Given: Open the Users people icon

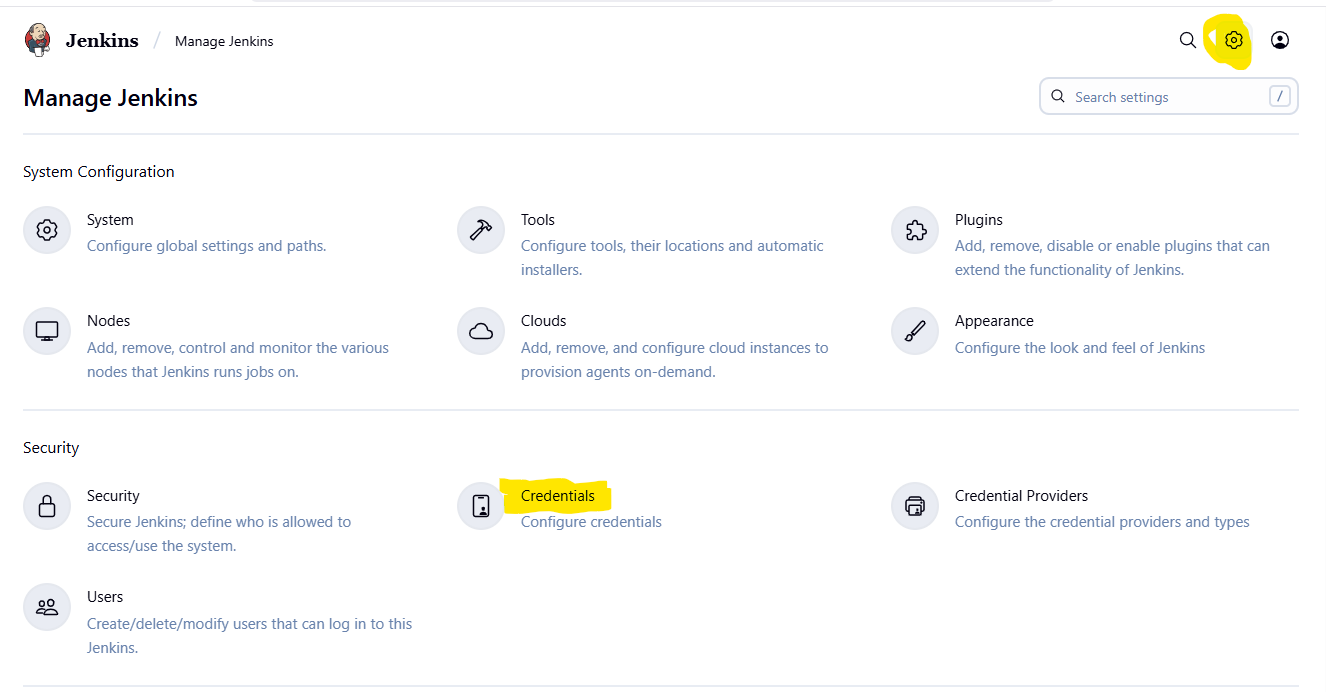Looking at the screenshot, I should pyautogui.click(x=47, y=607).
